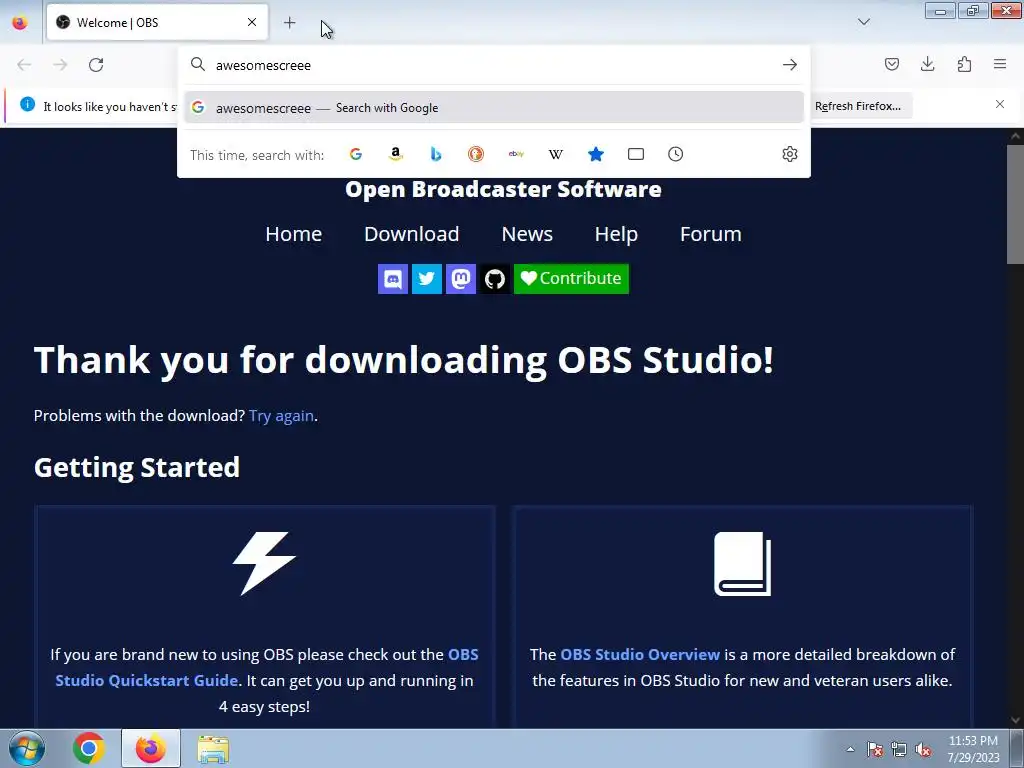The width and height of the screenshot is (1024, 768).
Task: Search this time with Amazon
Action: click(395, 154)
